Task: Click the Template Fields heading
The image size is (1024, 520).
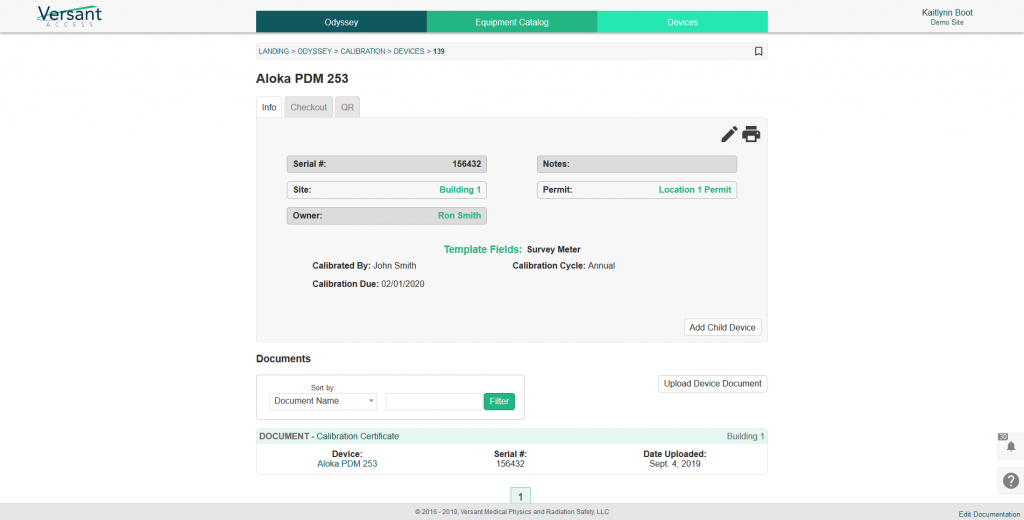Action: pos(483,250)
